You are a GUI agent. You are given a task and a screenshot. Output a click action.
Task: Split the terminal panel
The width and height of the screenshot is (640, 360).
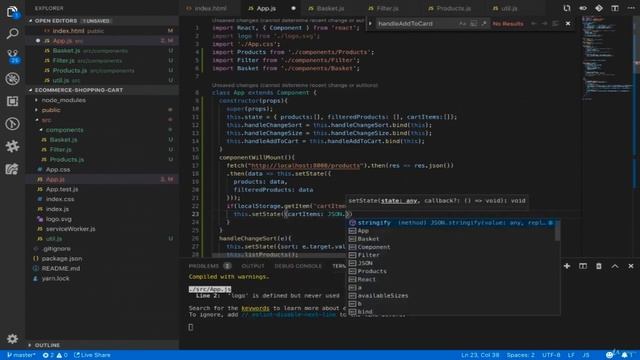click(x=583, y=266)
